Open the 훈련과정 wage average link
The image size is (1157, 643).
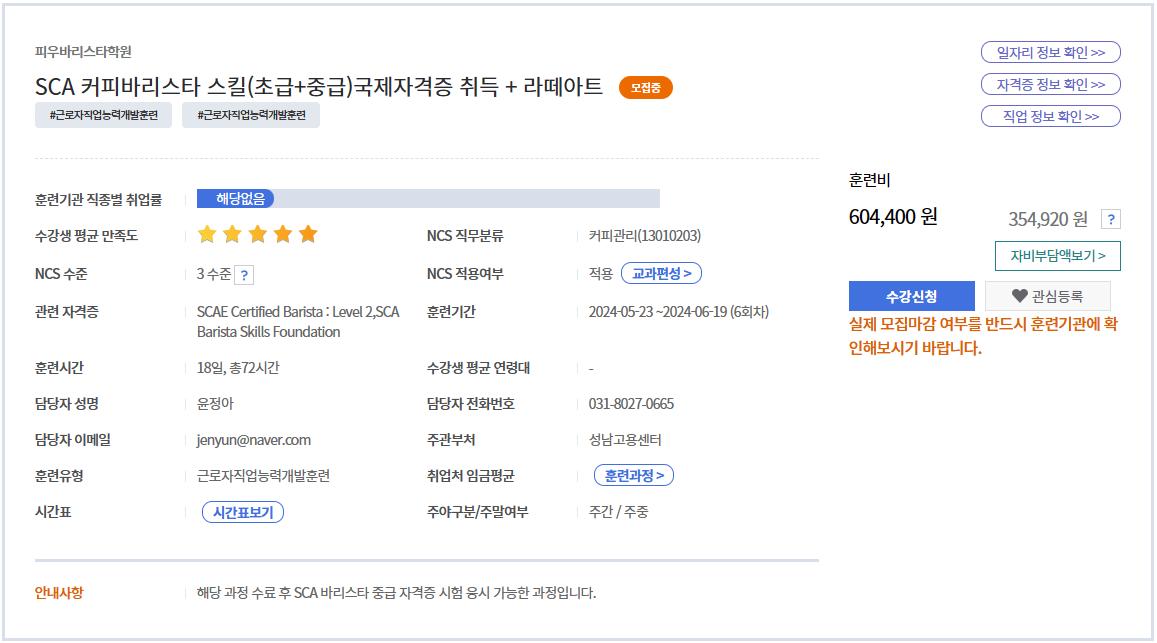pyautogui.click(x=633, y=475)
